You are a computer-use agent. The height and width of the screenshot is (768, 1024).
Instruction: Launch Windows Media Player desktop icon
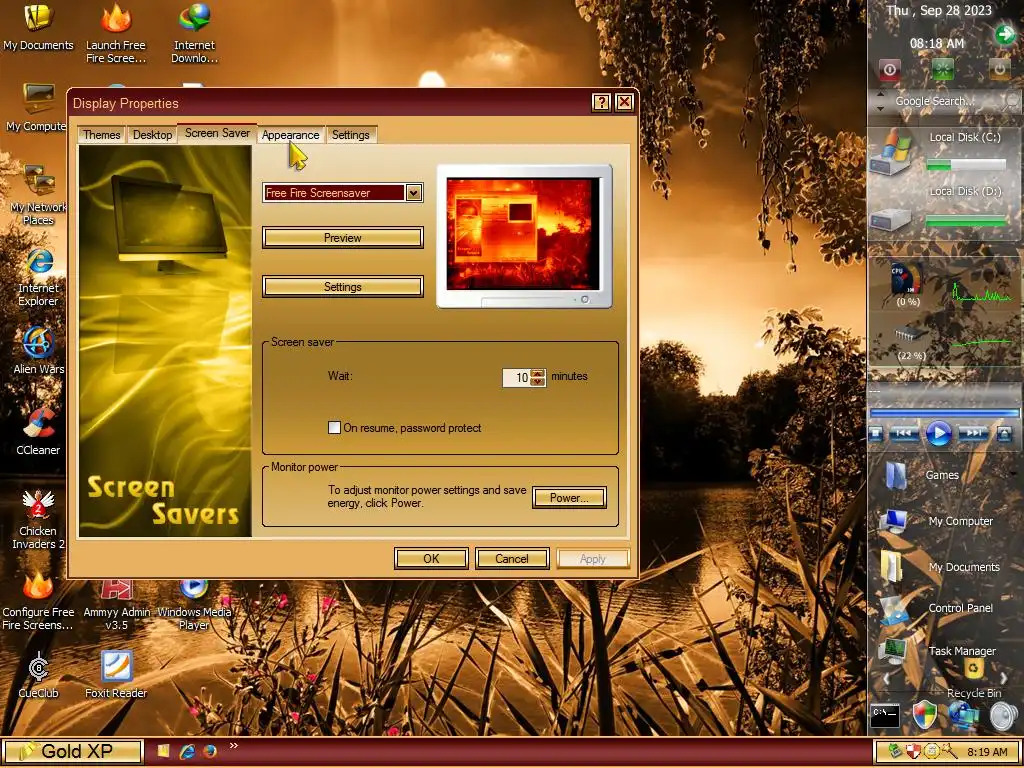point(194,604)
